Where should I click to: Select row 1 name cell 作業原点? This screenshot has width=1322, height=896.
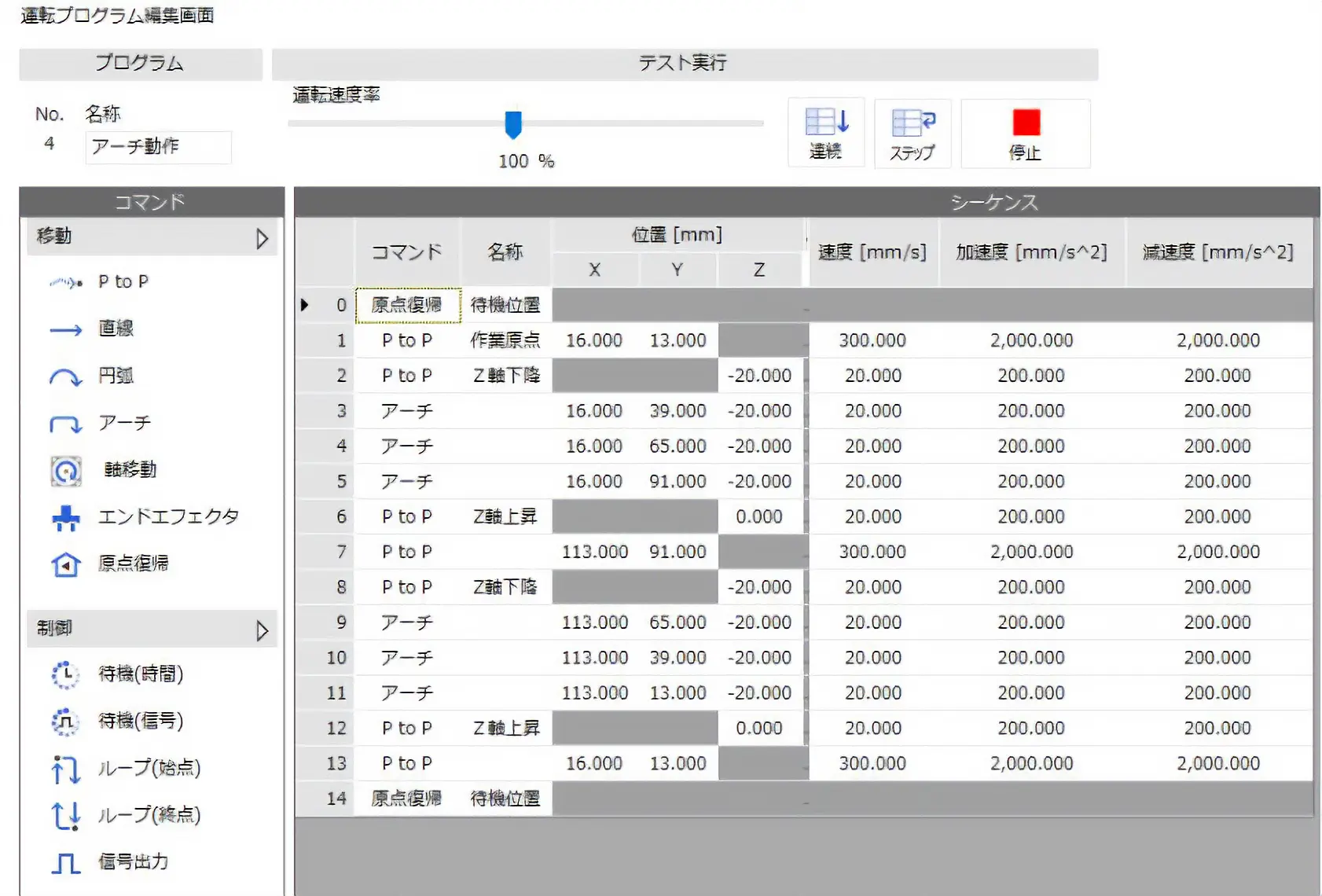(505, 340)
